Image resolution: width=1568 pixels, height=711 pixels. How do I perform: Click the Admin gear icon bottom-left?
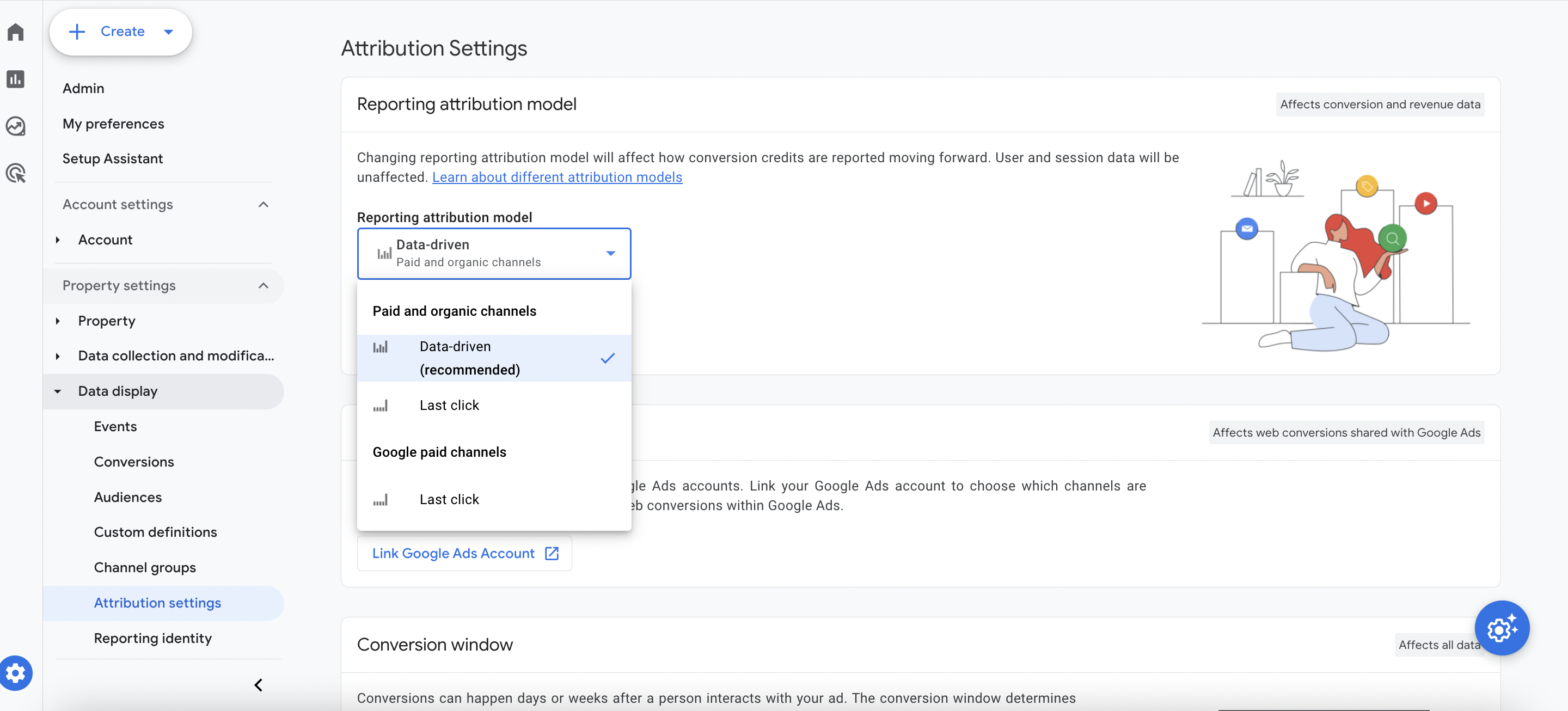[16, 673]
